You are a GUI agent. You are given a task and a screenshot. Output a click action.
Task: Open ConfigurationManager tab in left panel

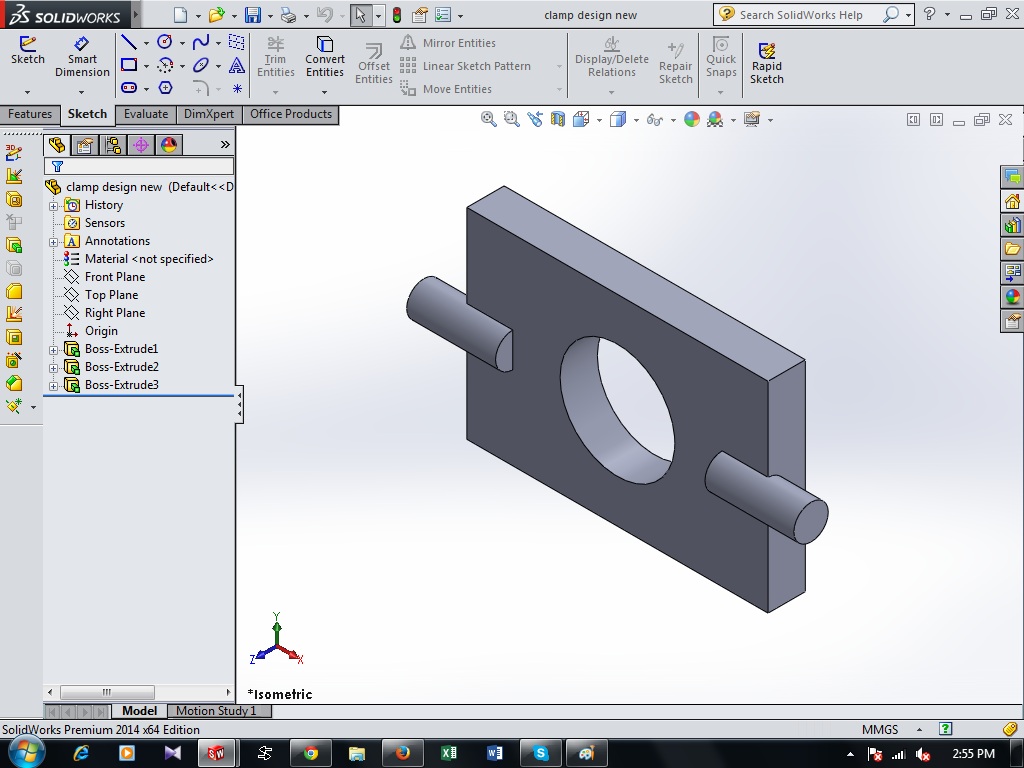click(x=113, y=144)
